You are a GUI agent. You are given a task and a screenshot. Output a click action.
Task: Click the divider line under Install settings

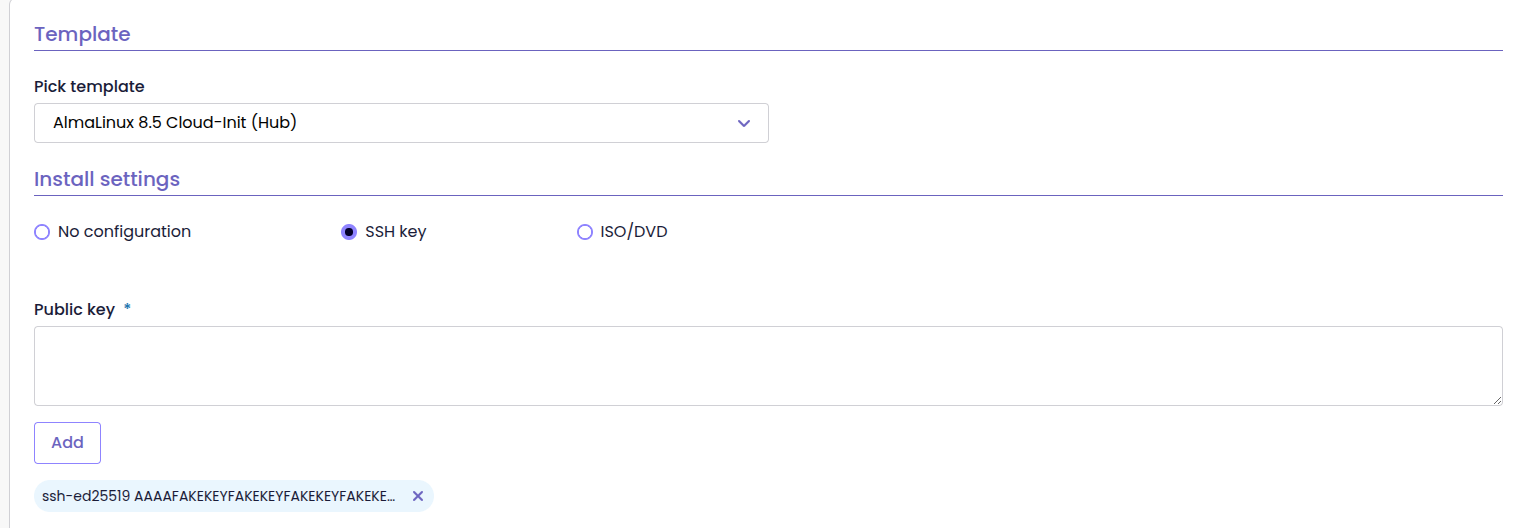coord(767,195)
